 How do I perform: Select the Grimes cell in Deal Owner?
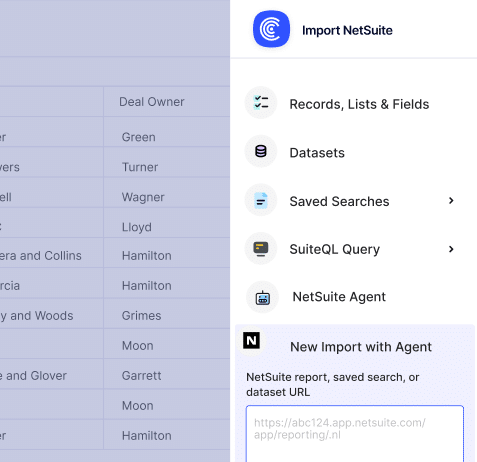[167, 313]
